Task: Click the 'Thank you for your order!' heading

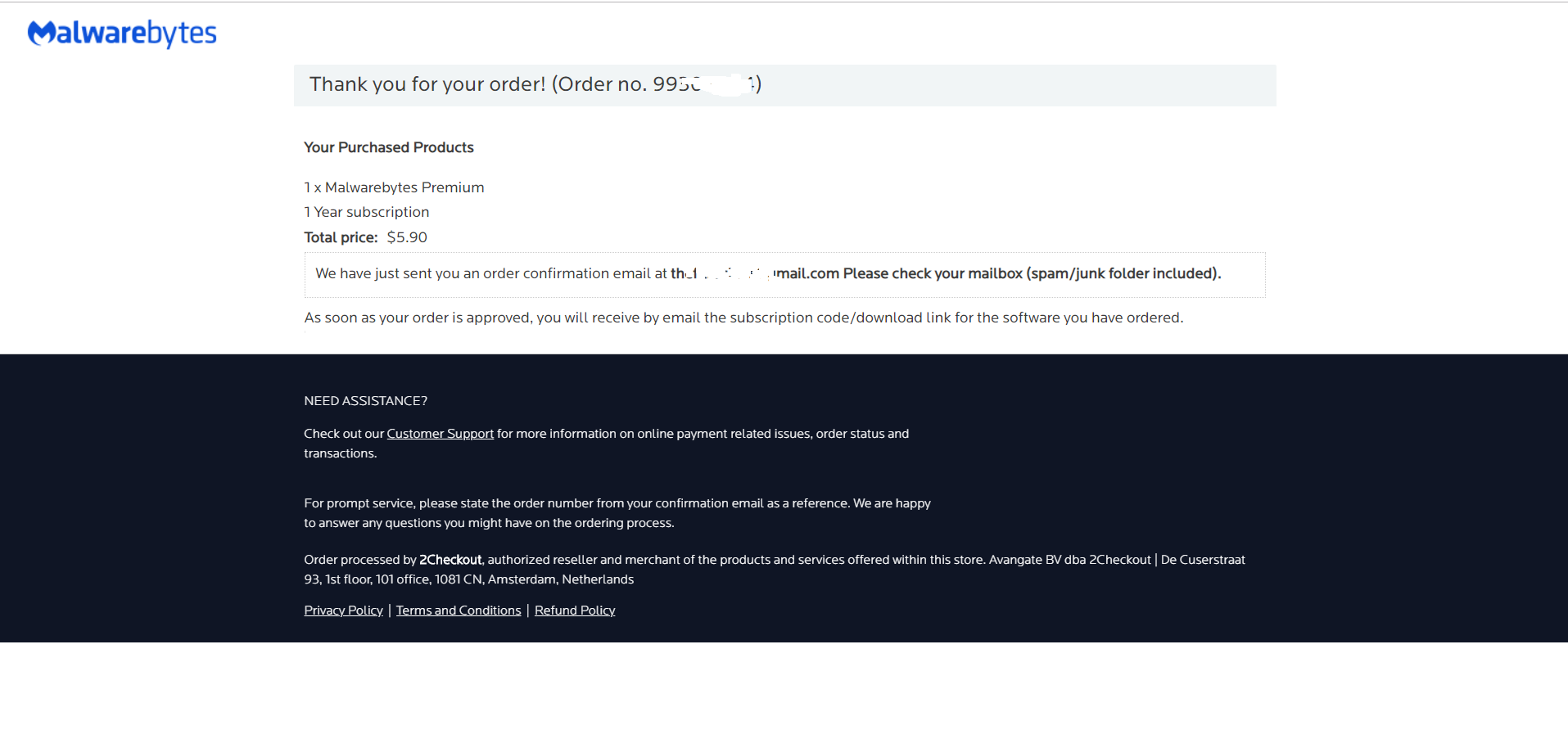Action: (x=427, y=84)
